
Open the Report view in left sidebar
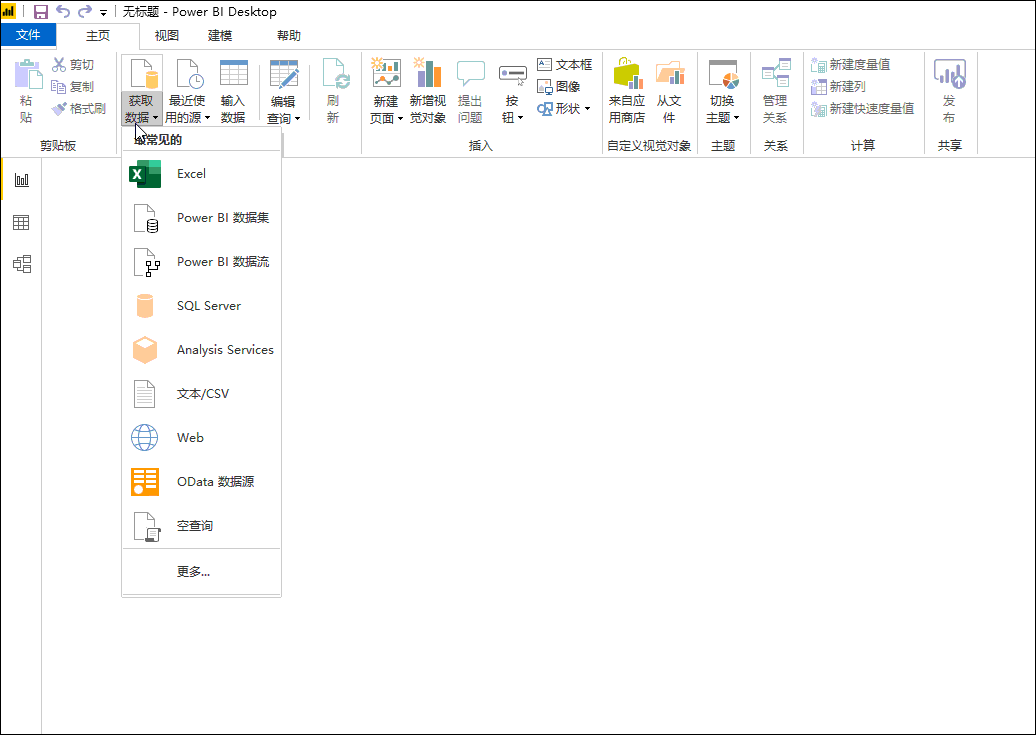(22, 180)
